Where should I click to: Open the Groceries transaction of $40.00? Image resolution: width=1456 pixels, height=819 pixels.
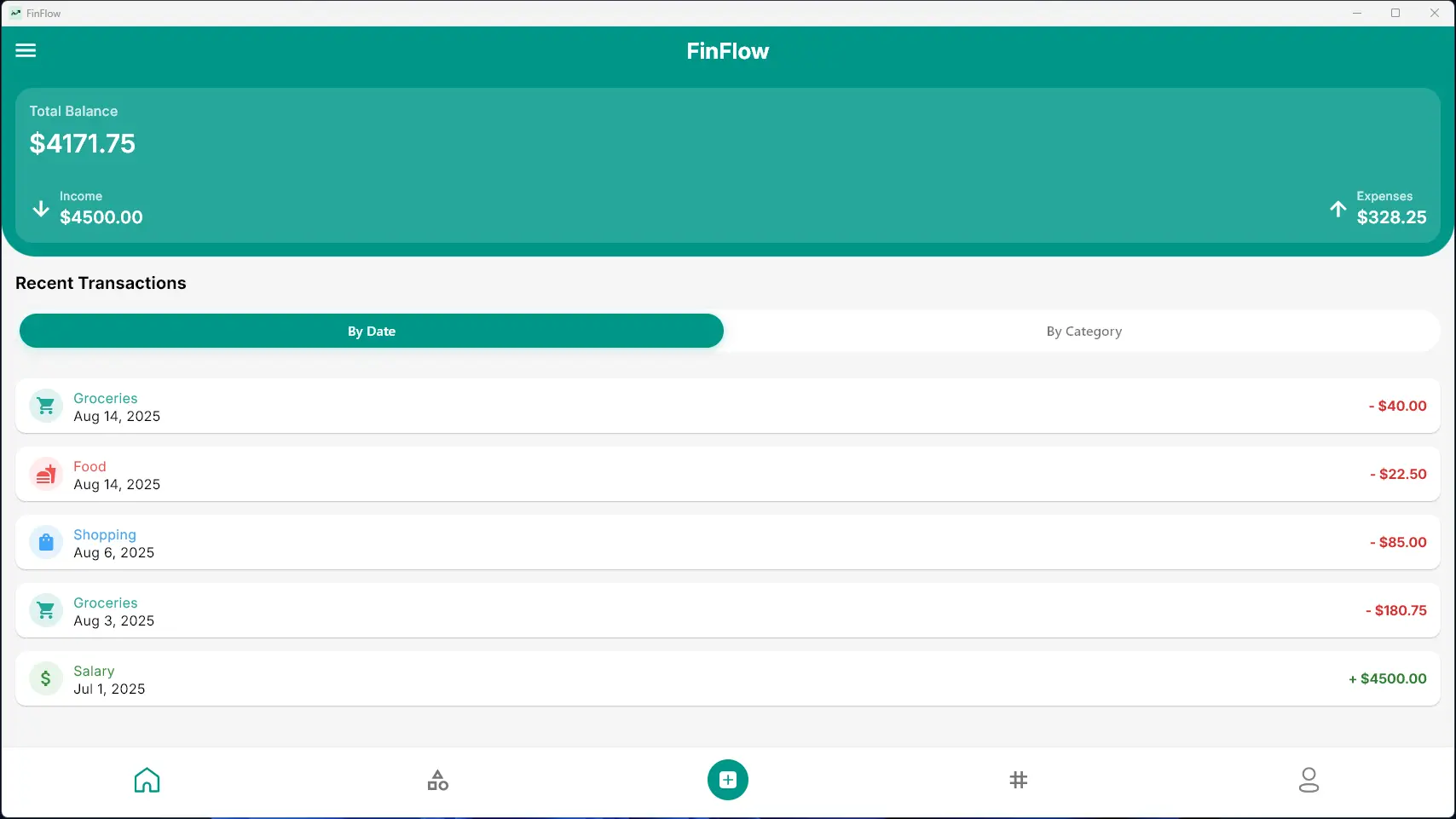pos(728,406)
